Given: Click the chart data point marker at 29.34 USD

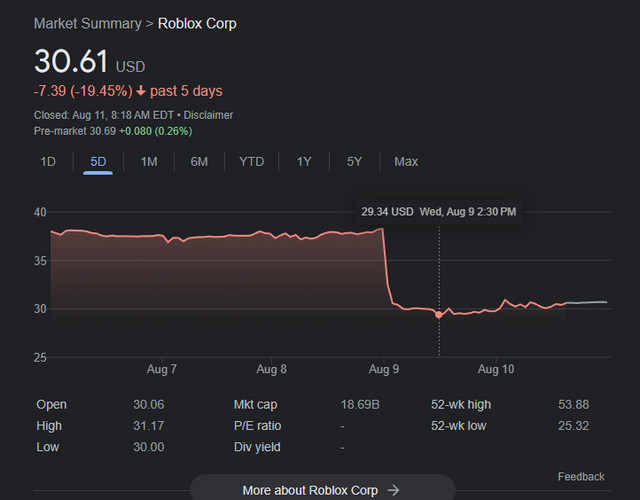Looking at the screenshot, I should click(x=439, y=315).
